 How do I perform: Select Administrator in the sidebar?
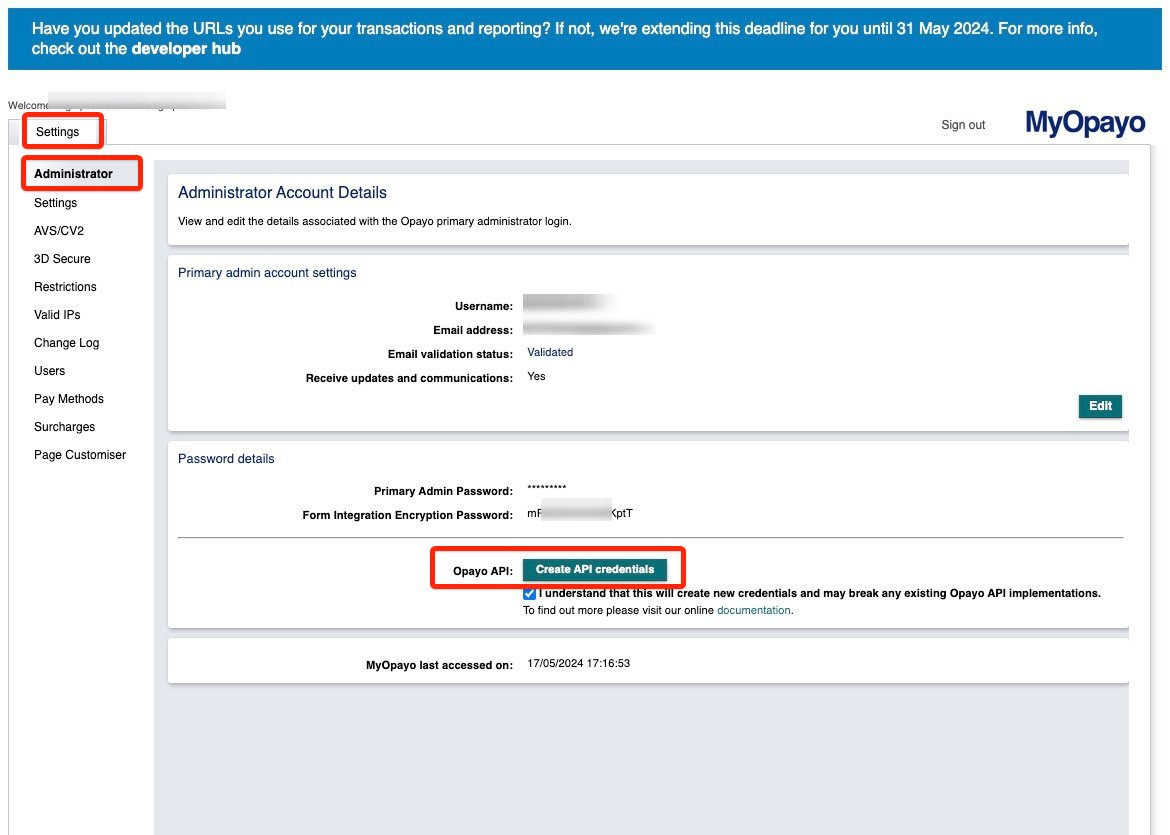(73, 174)
